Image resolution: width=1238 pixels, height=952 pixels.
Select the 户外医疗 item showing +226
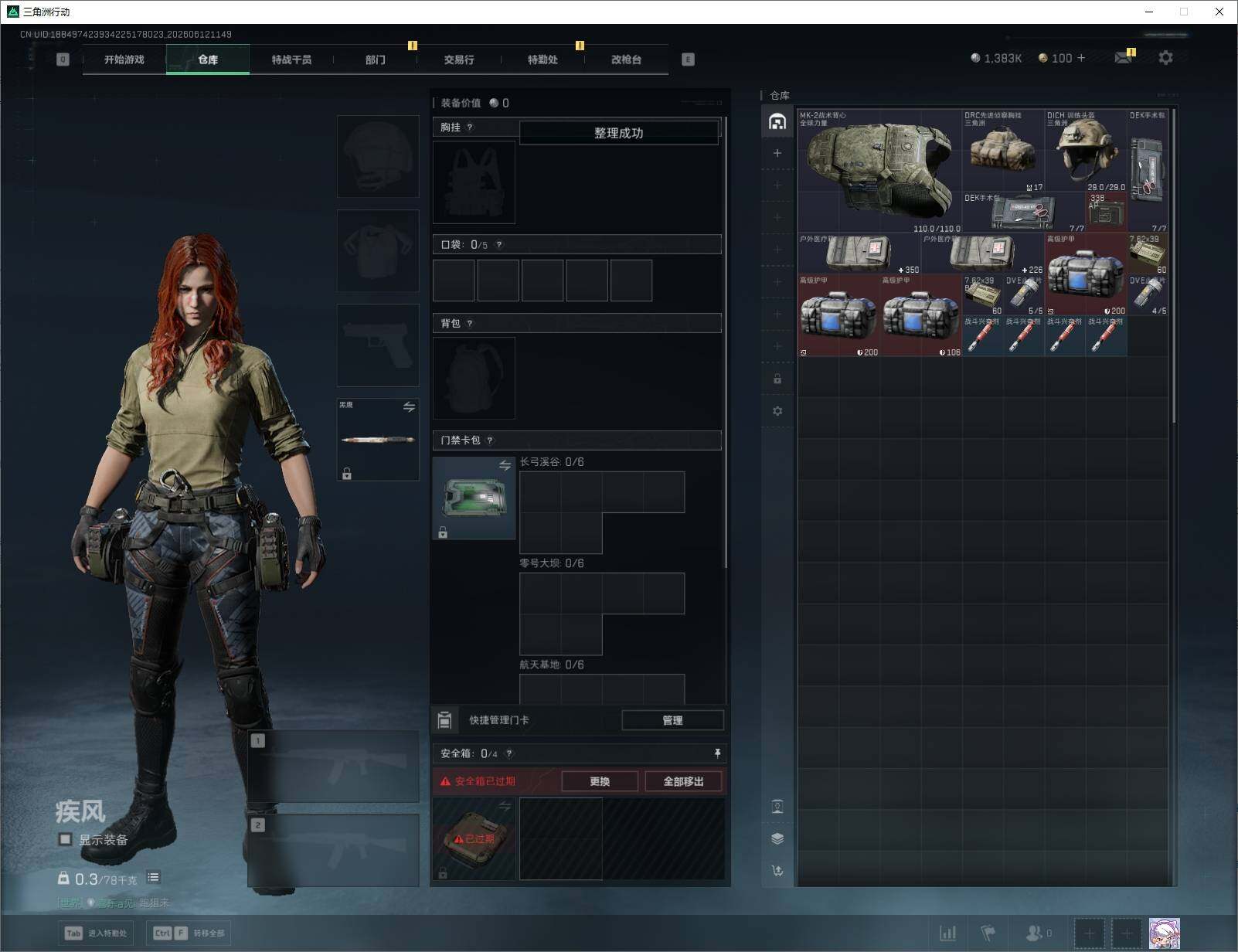tap(982, 253)
